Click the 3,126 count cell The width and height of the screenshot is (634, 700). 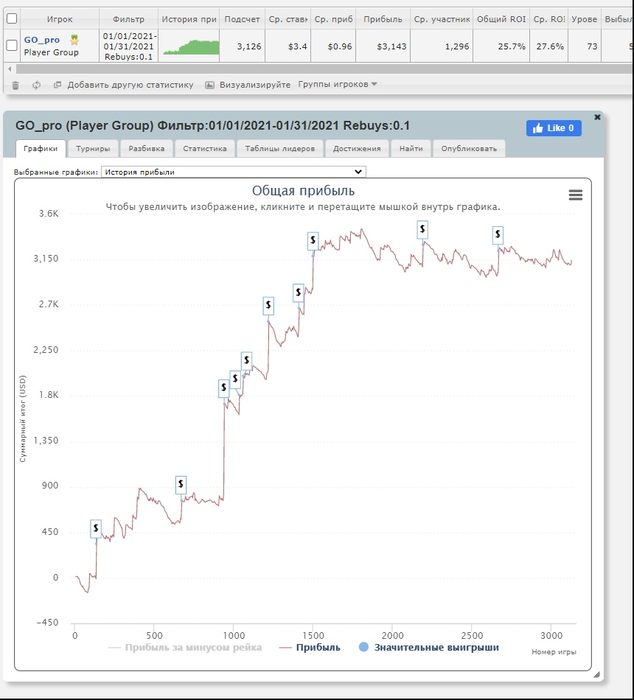tap(242, 46)
